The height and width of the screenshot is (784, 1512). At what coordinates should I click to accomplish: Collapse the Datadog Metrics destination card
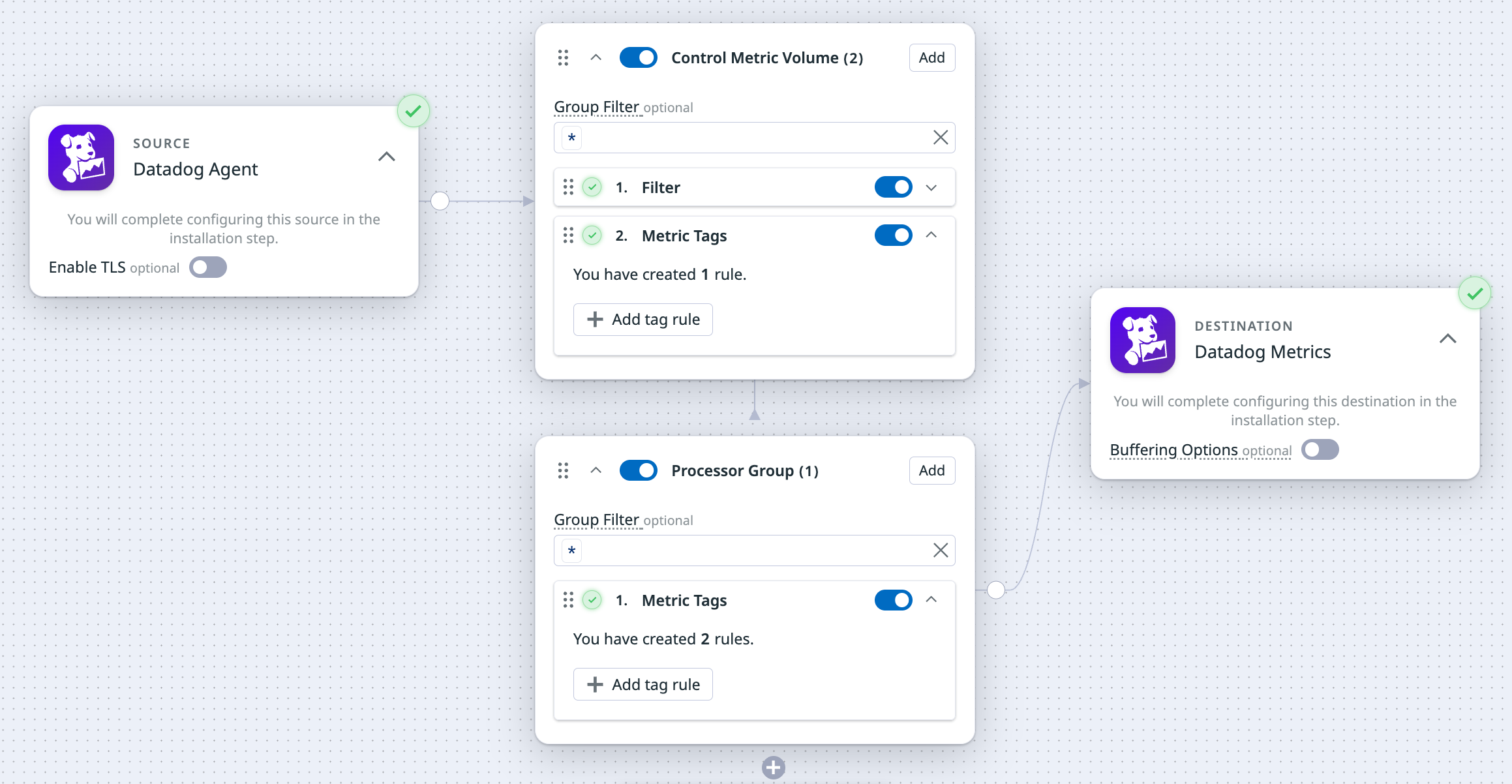point(1447,339)
